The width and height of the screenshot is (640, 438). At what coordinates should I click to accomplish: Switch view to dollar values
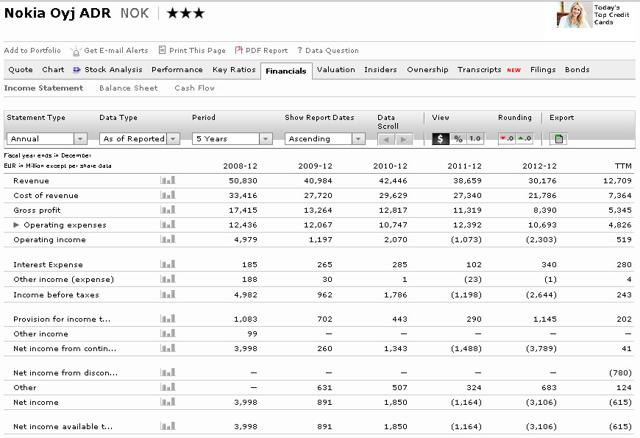(440, 138)
